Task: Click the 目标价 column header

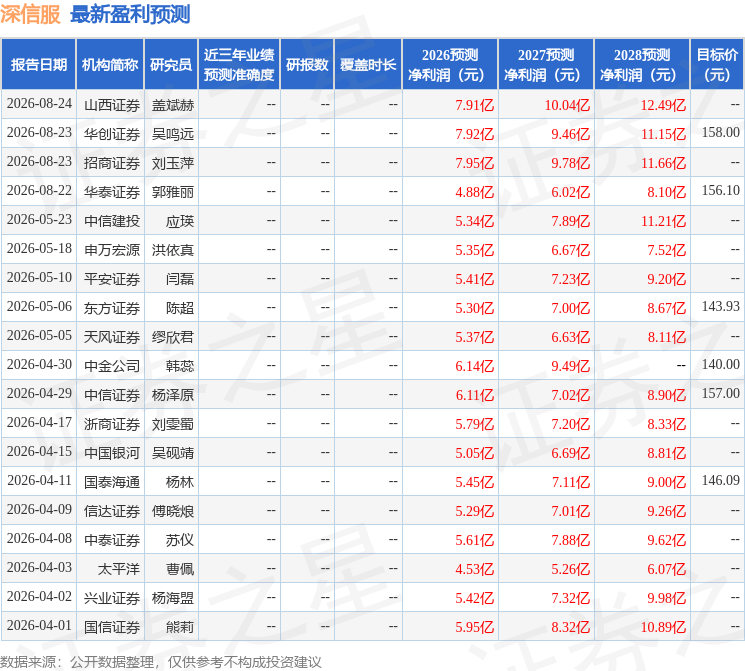Action: coord(716,65)
